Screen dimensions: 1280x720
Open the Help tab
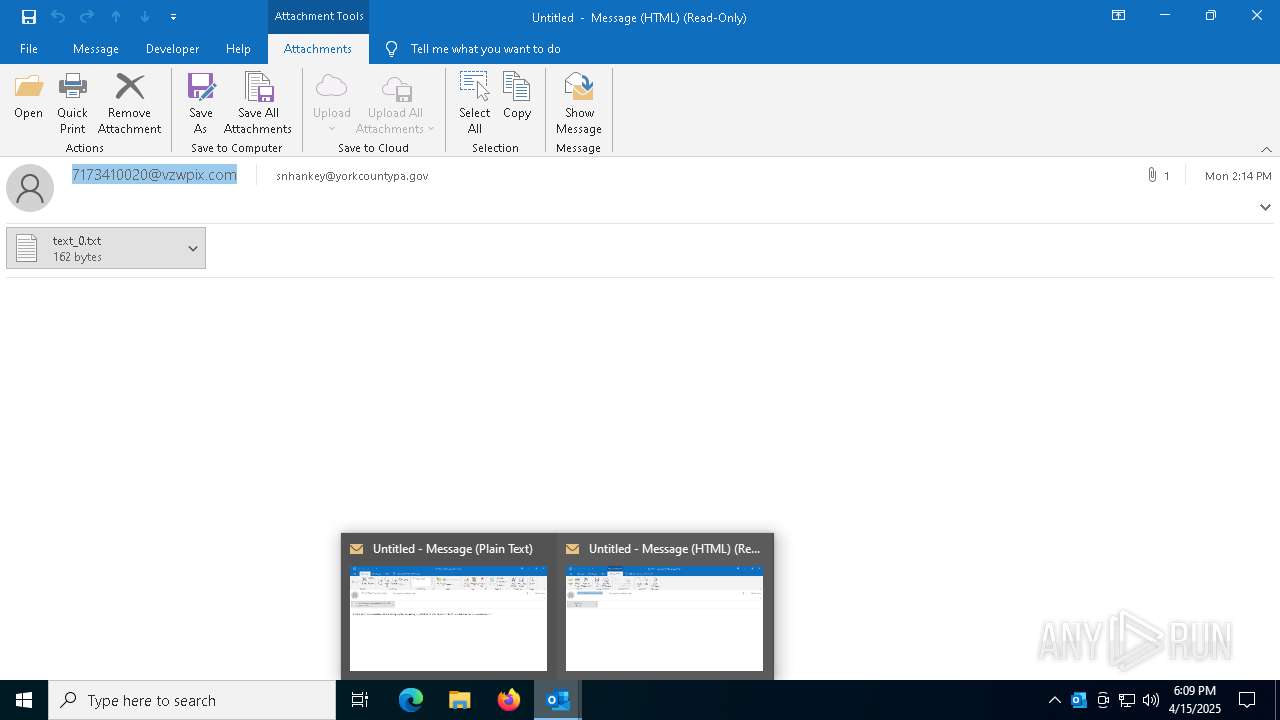238,49
